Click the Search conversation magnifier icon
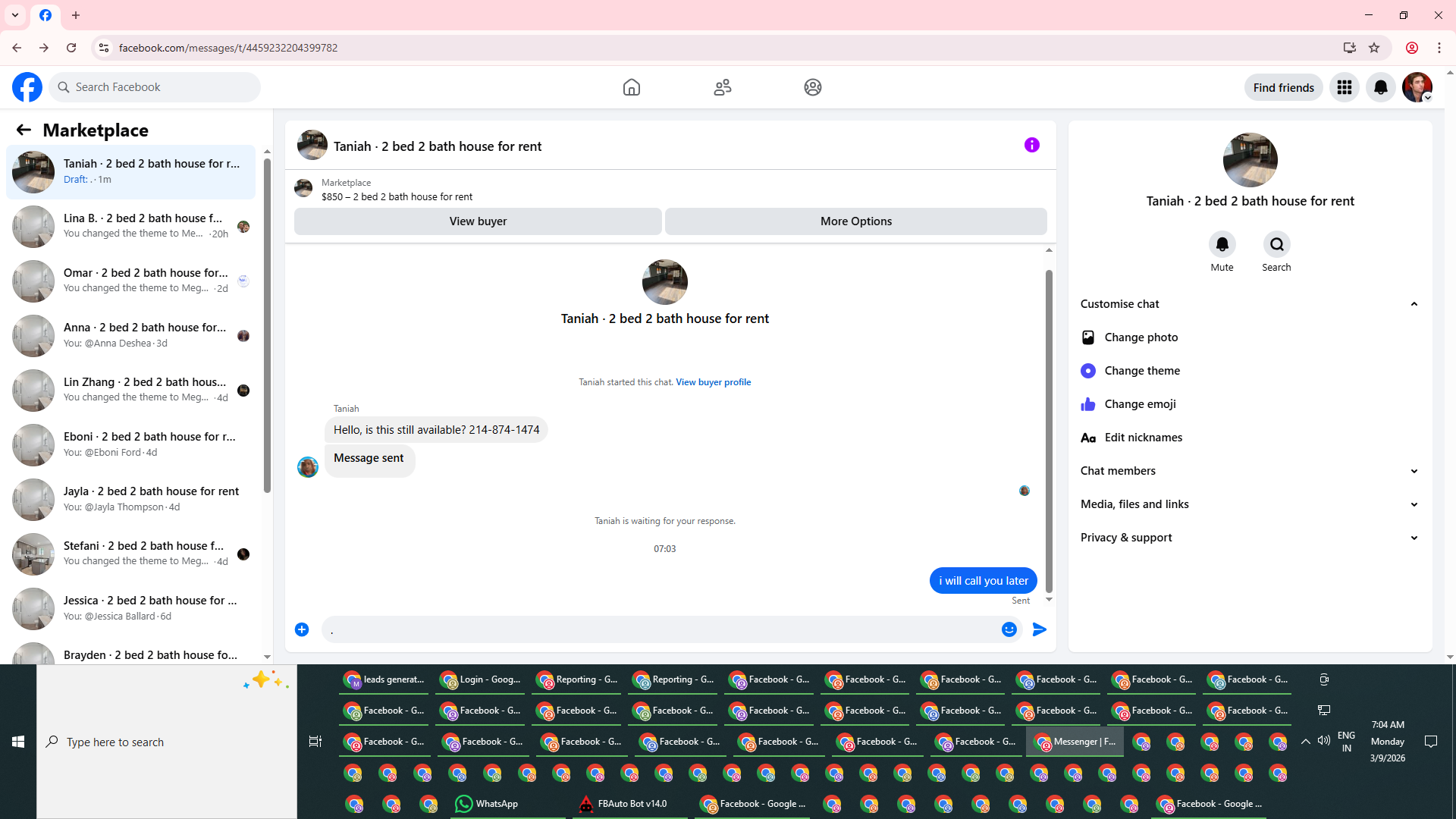The width and height of the screenshot is (1456, 819). click(1276, 244)
